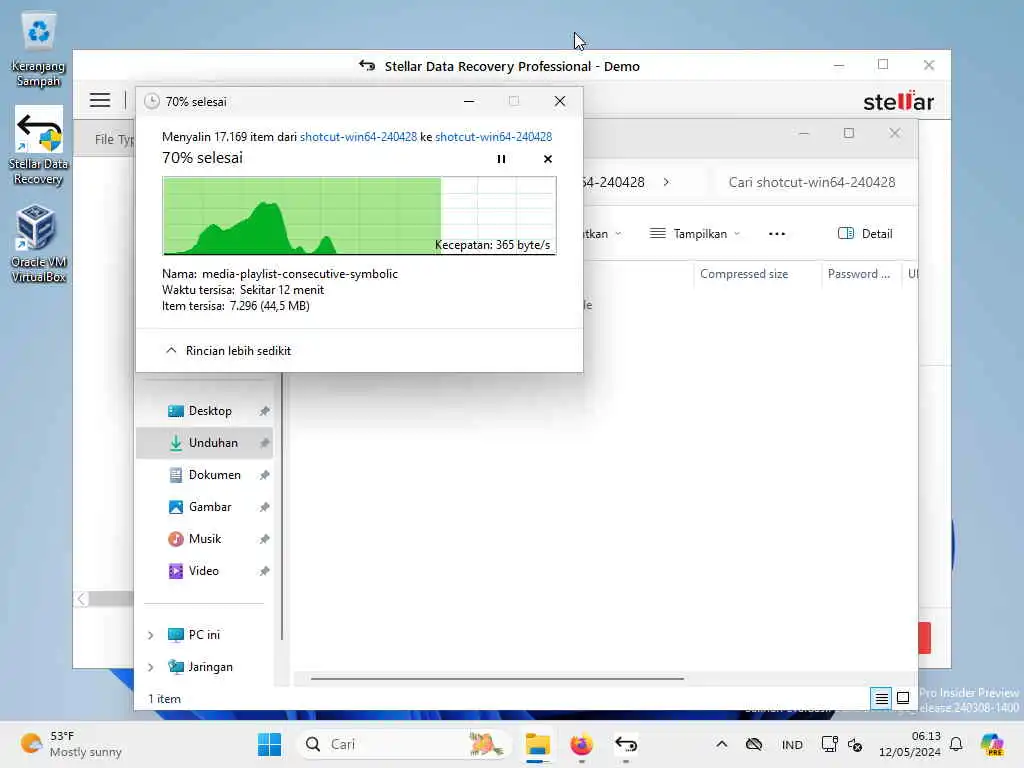Open the Oracle VM VirtualBox desktop shortcut
This screenshot has width=1024, height=768.
pyautogui.click(x=38, y=244)
